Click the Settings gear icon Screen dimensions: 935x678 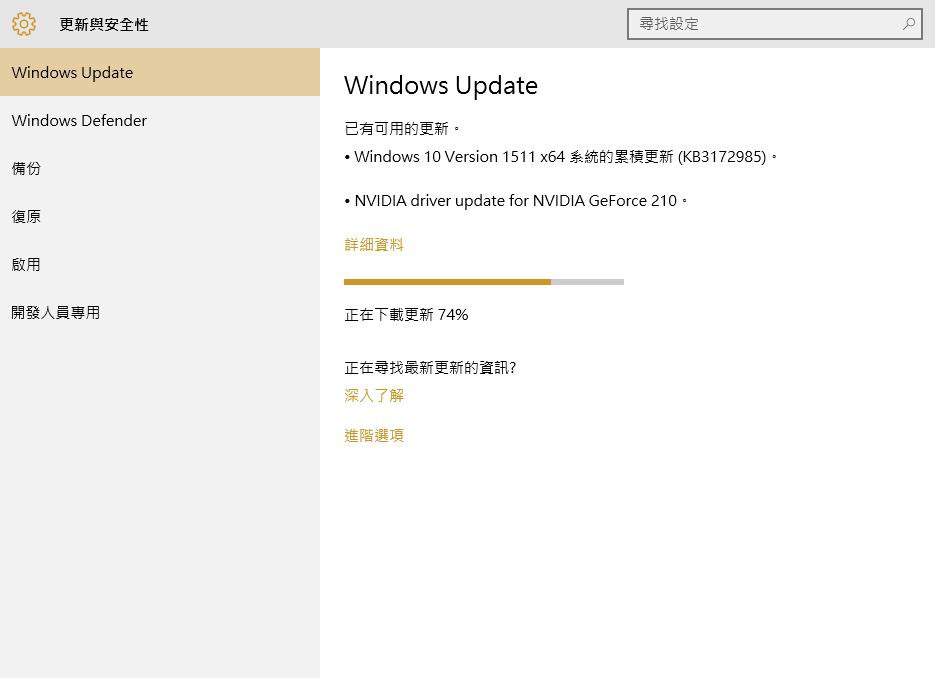[x=24, y=24]
